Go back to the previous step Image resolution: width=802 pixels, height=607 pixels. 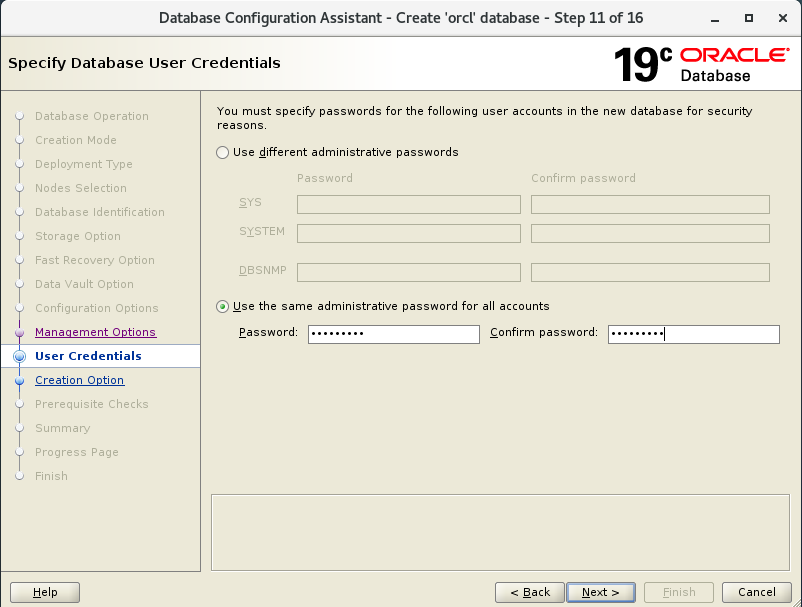point(529,592)
